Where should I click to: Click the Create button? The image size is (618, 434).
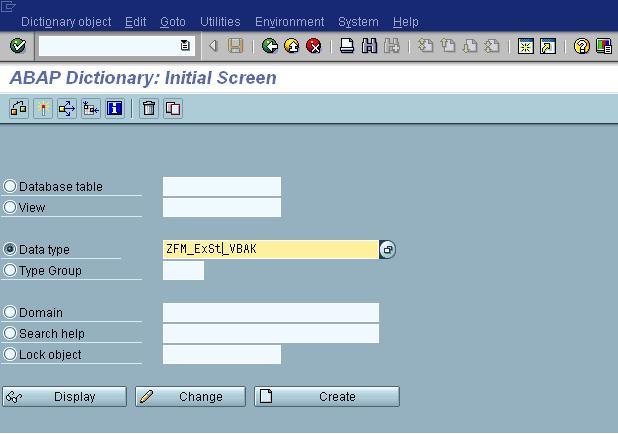327,397
